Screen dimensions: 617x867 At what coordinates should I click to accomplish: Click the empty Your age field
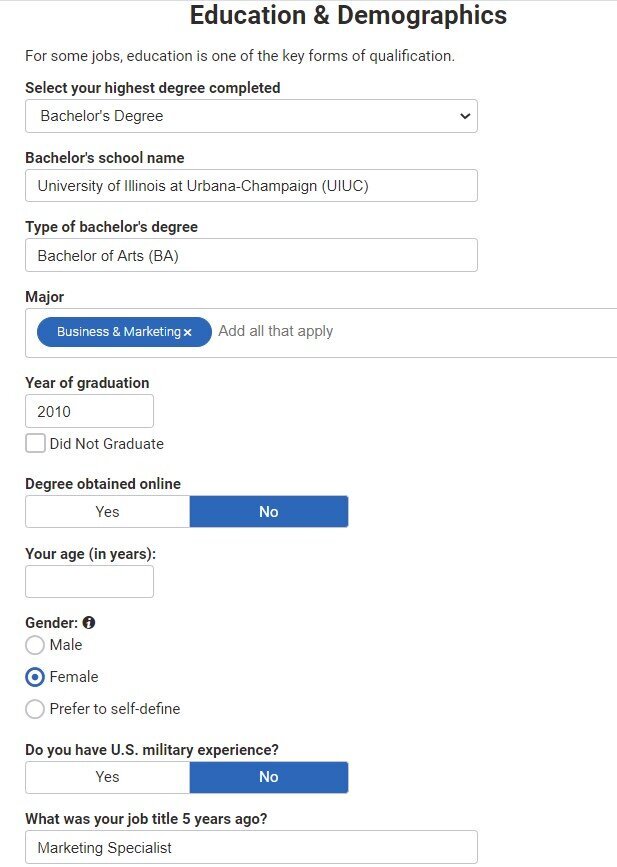tap(90, 582)
